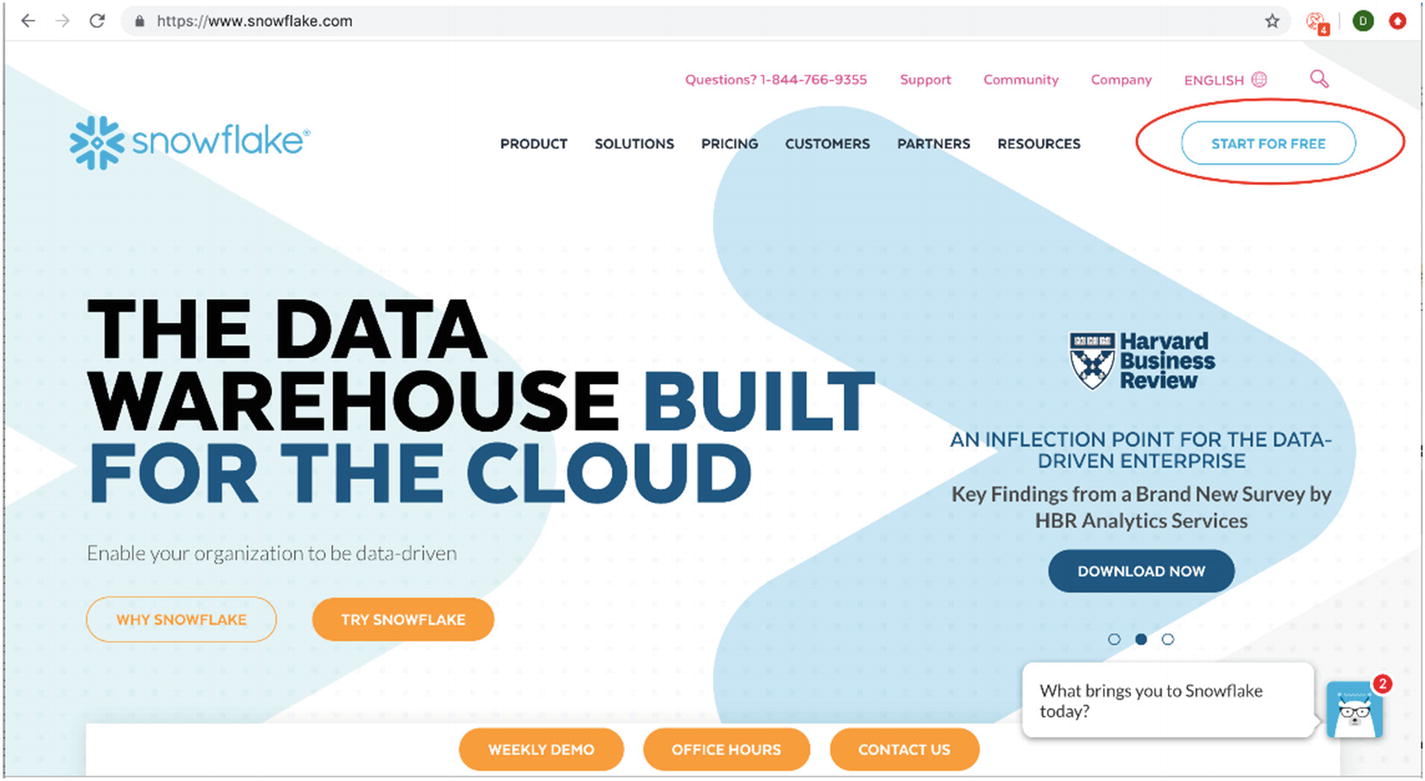The width and height of the screenshot is (1425, 781).
Task: Go to the PRICING page
Action: (x=730, y=144)
